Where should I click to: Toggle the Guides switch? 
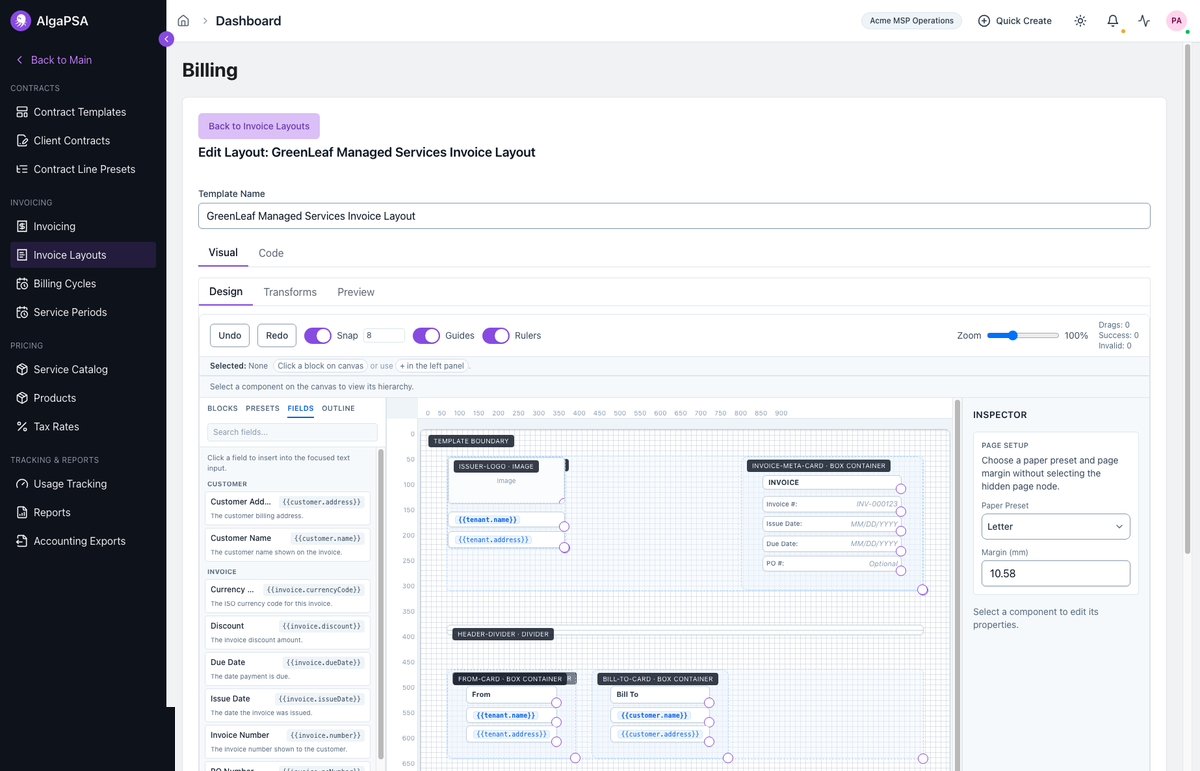(426, 336)
